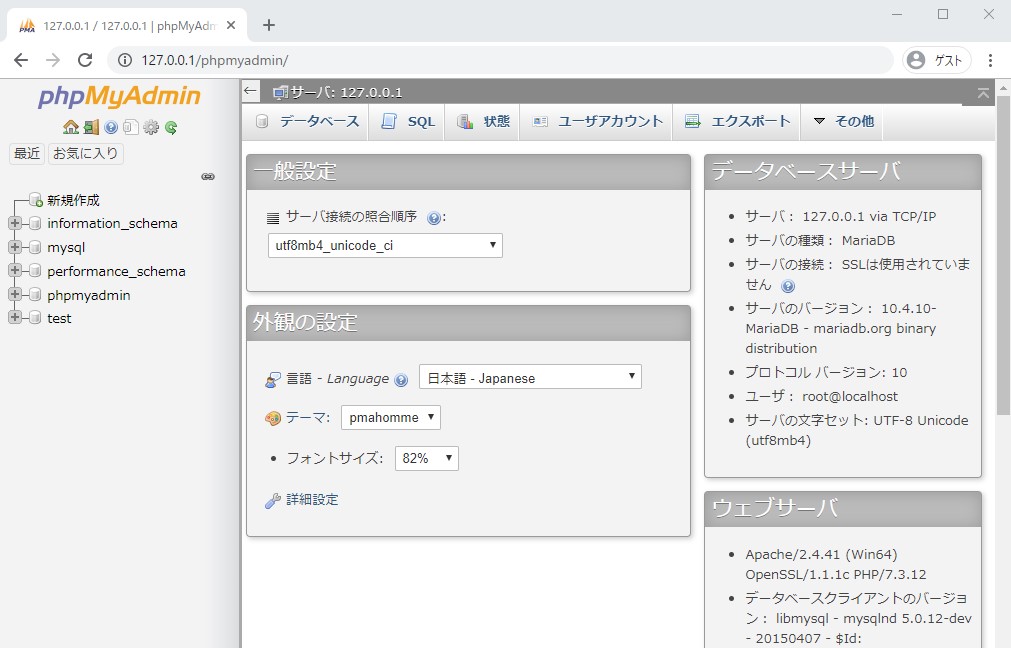Open collation dropdown utf8mb4_unicode_ci

point(385,245)
